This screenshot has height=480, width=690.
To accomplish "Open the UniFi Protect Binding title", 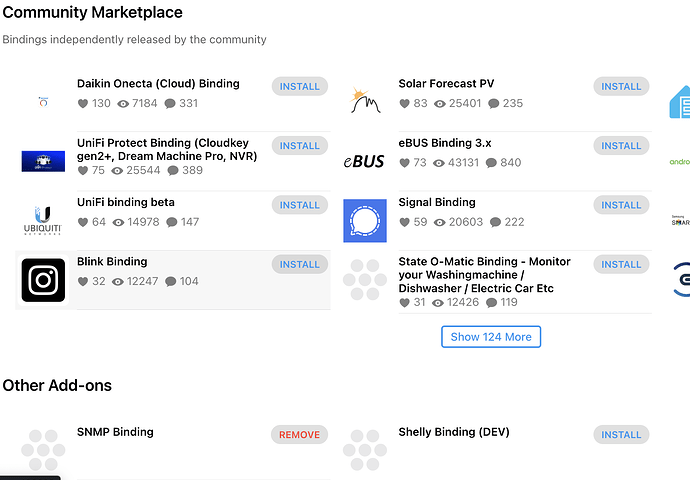I will tap(167, 150).
